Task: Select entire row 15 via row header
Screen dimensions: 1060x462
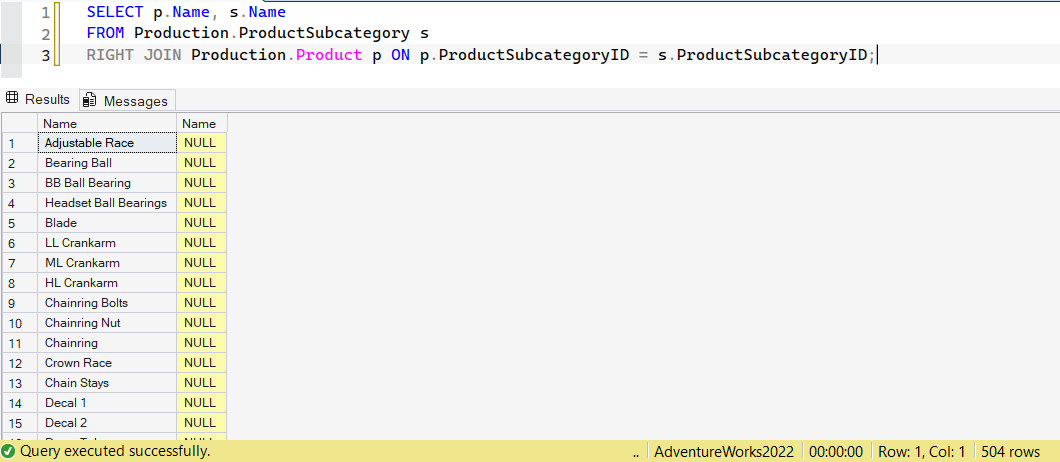Action: [x=20, y=423]
